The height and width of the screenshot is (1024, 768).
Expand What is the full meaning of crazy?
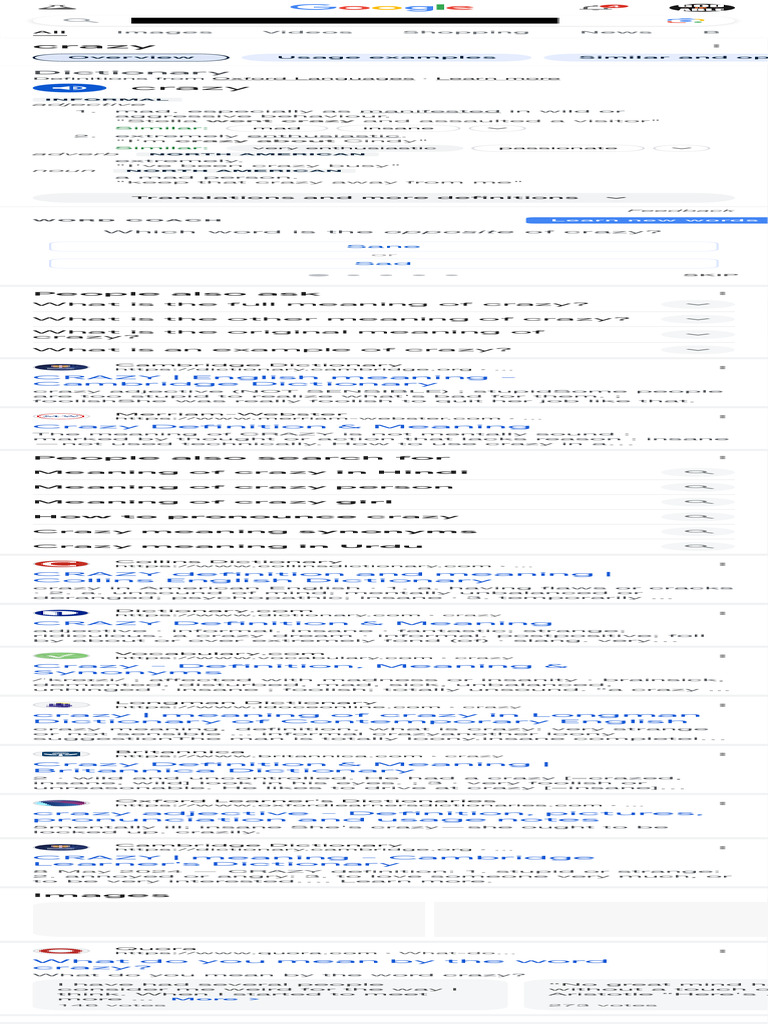click(x=697, y=304)
